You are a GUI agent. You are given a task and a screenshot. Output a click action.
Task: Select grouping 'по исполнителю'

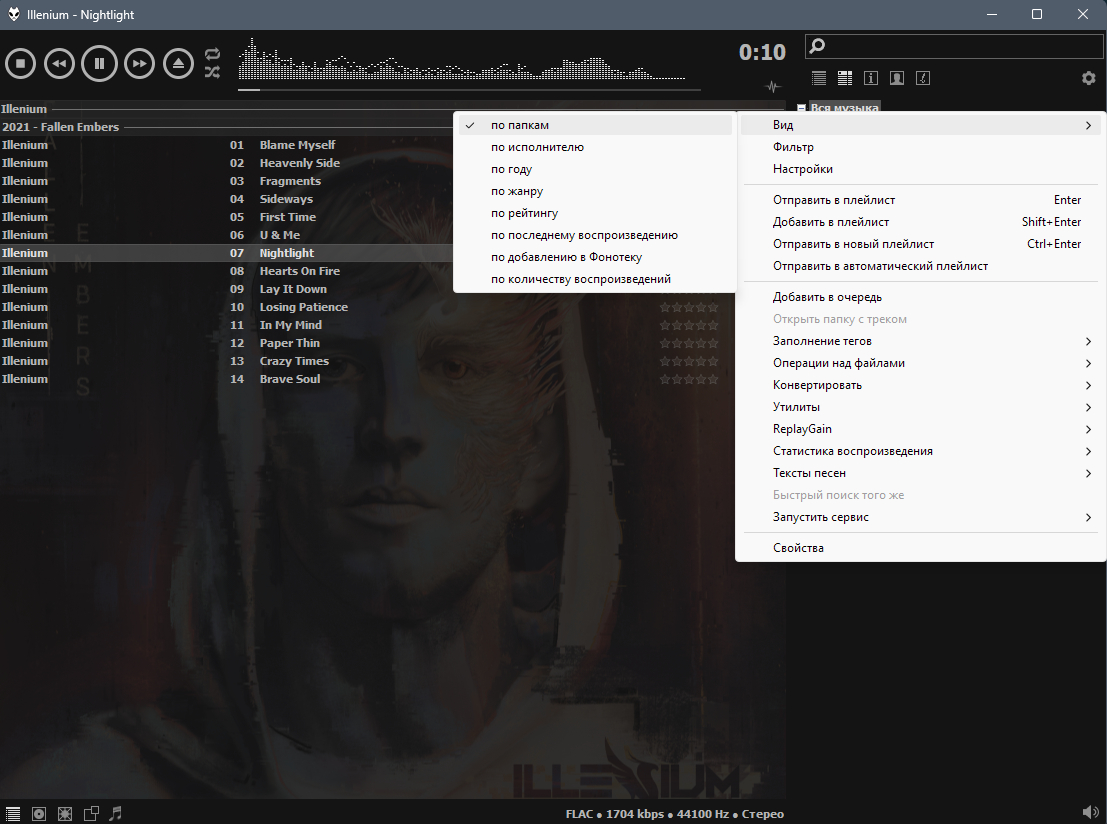(x=594, y=147)
